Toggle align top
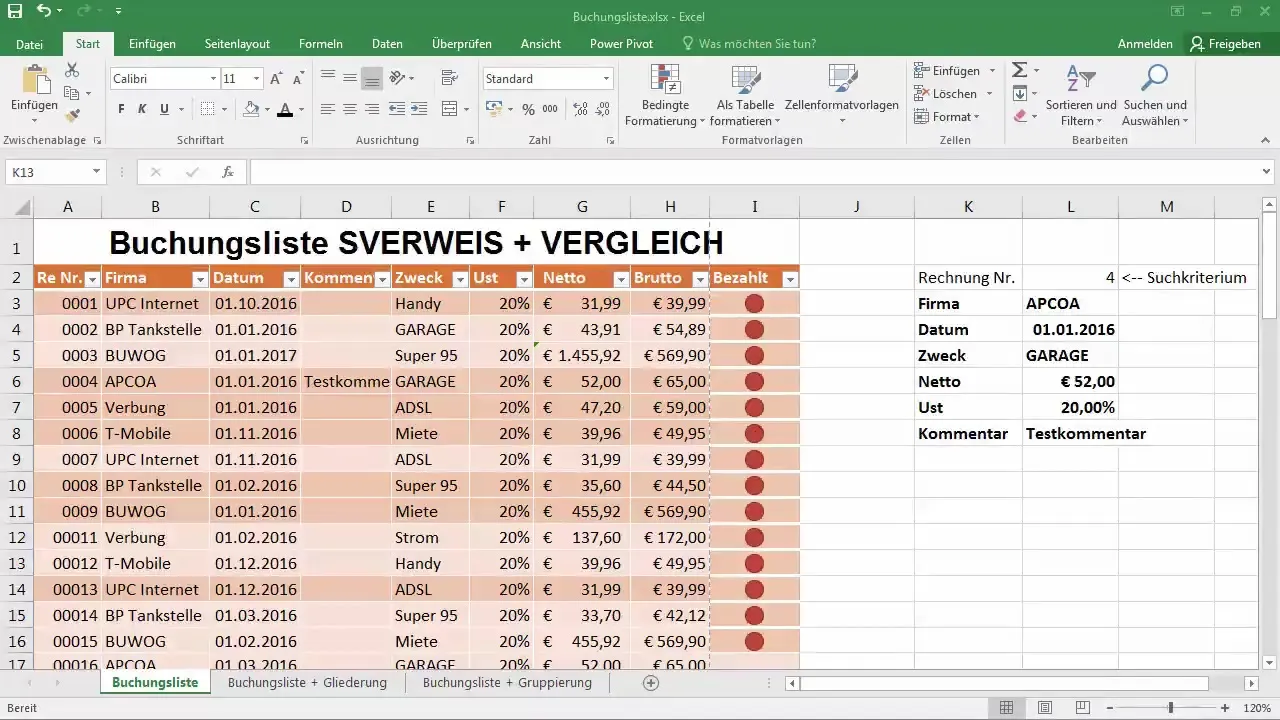The height and width of the screenshot is (720, 1280). click(x=328, y=78)
